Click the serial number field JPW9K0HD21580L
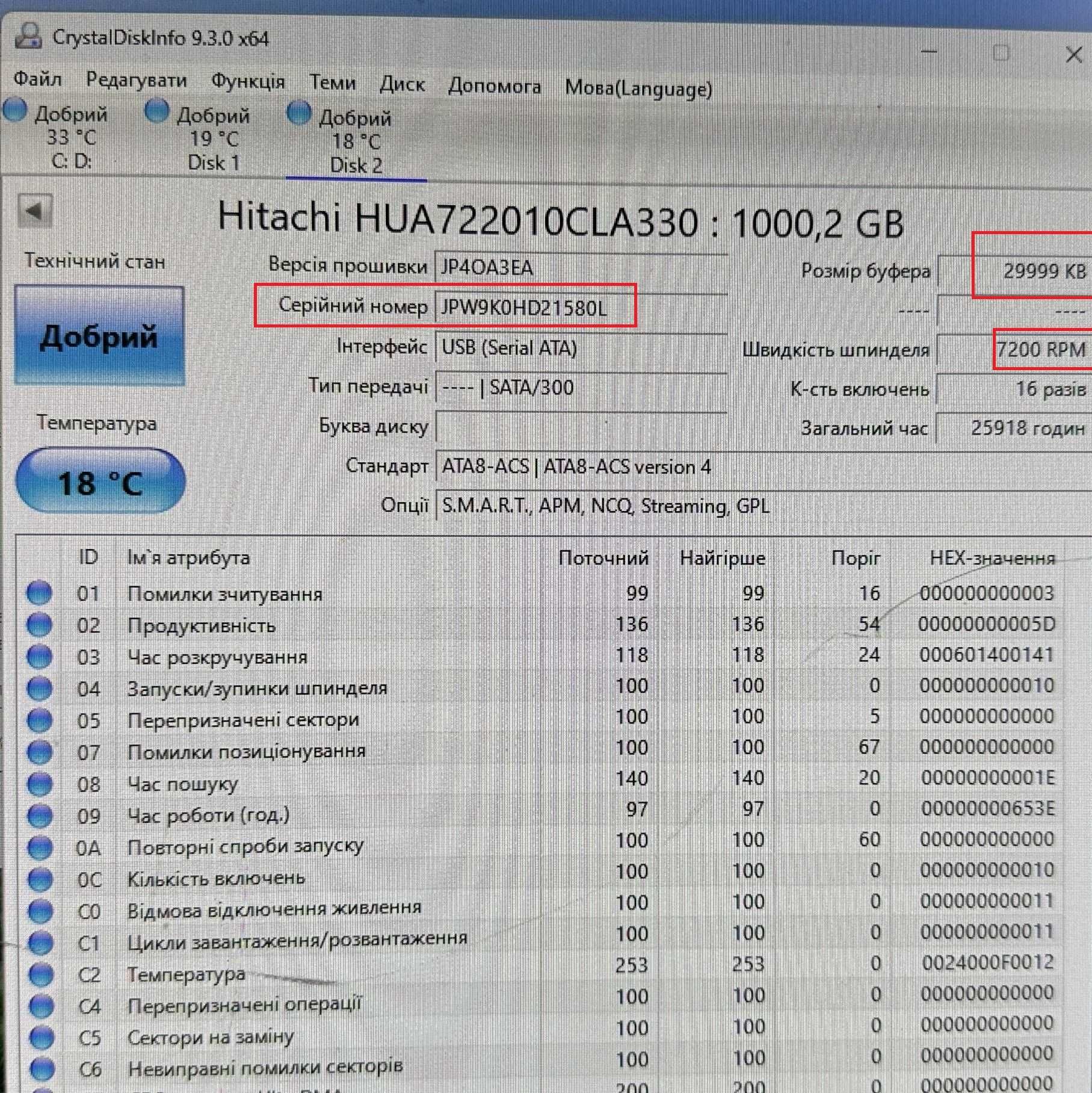Screen dimensions: 1092x1093 tap(581, 308)
